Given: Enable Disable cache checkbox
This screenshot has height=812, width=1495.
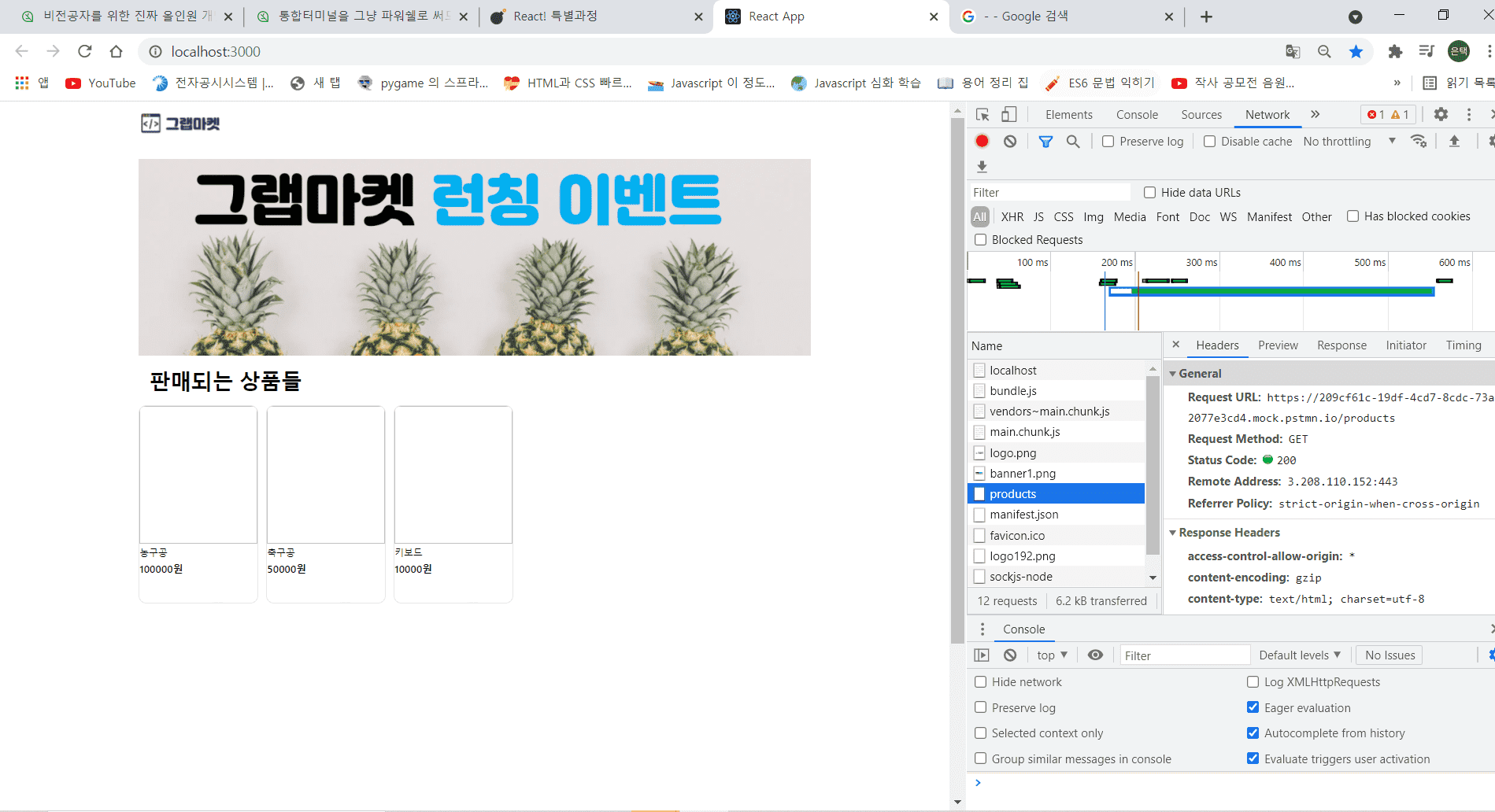Looking at the screenshot, I should 1209,142.
